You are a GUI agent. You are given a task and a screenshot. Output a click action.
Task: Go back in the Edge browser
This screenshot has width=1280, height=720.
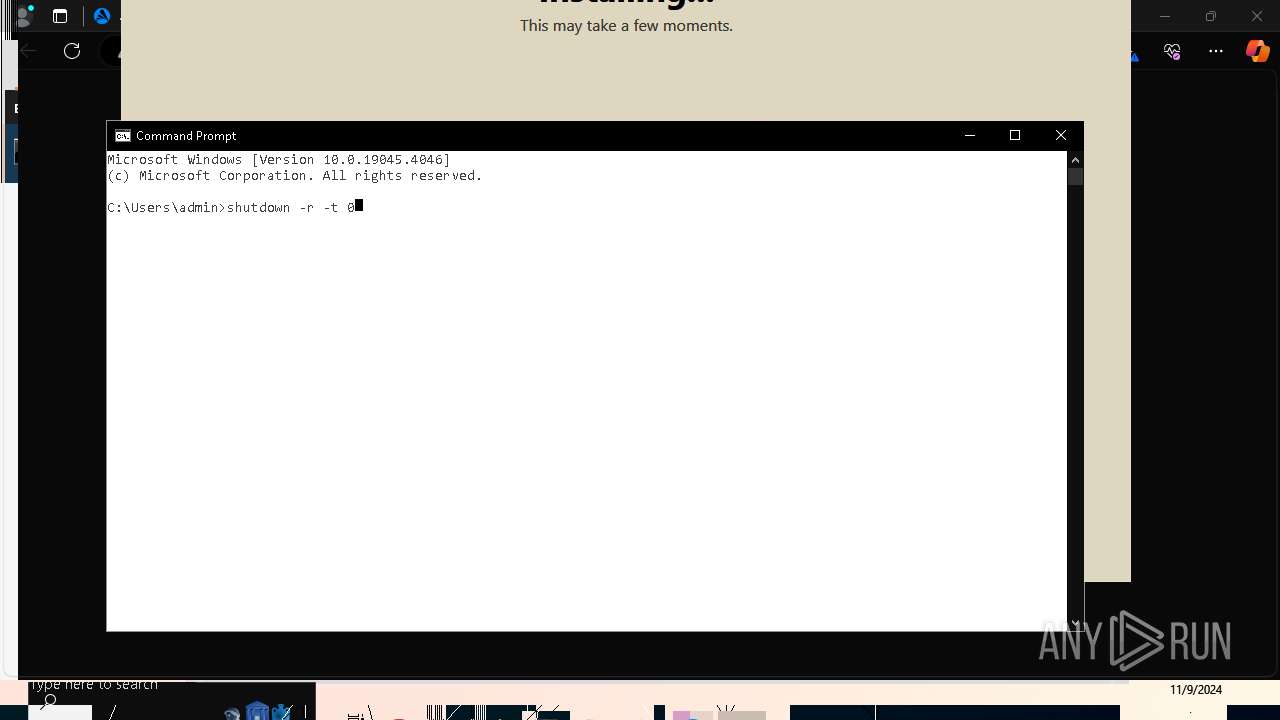28,51
